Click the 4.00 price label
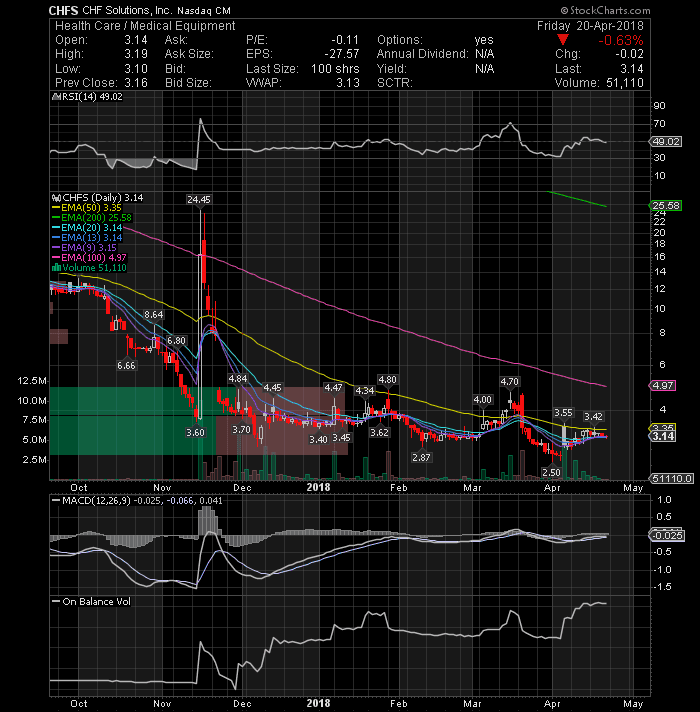This screenshot has width=700, height=712. point(483,400)
